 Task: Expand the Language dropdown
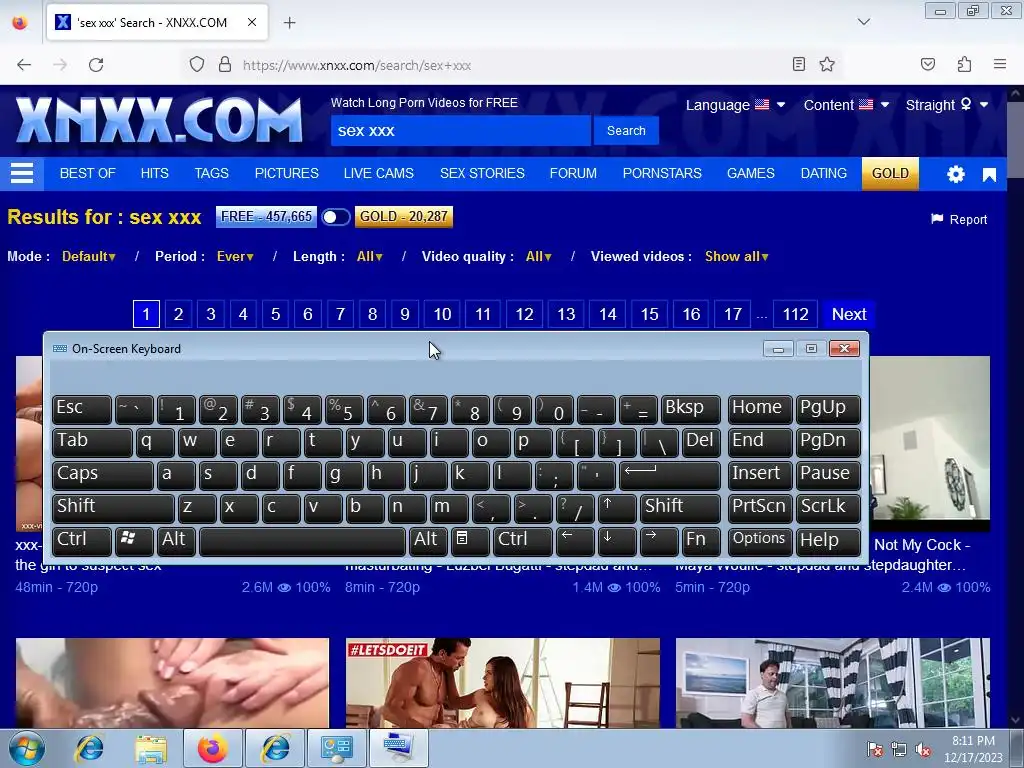pos(735,105)
